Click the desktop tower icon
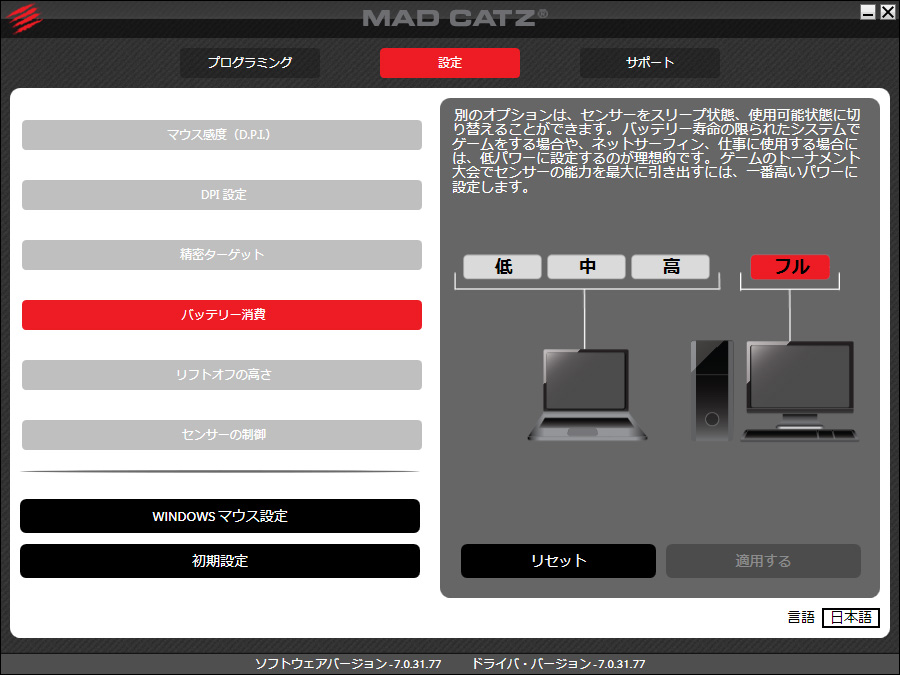900x675 pixels. (x=712, y=391)
